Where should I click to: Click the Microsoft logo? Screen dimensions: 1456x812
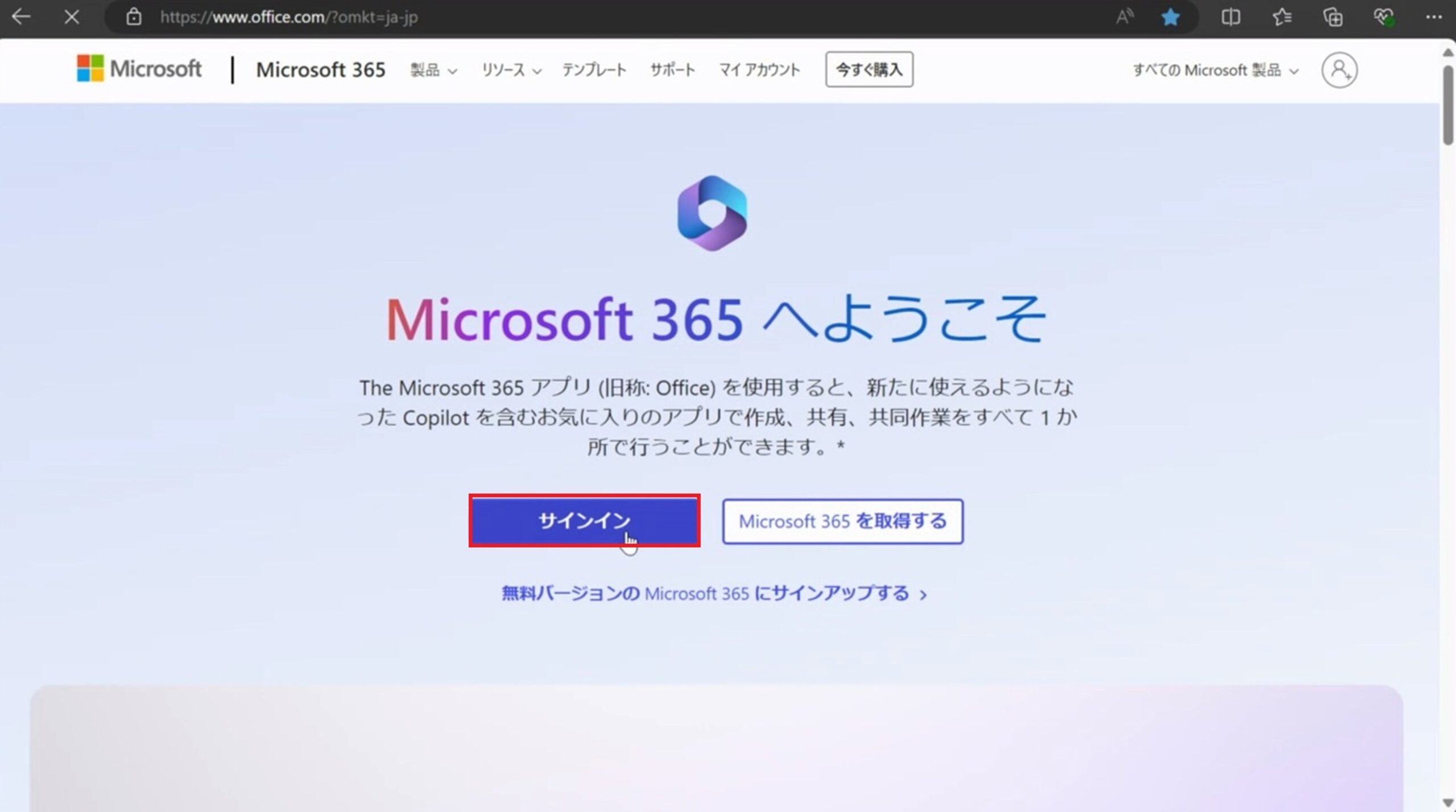click(x=139, y=69)
